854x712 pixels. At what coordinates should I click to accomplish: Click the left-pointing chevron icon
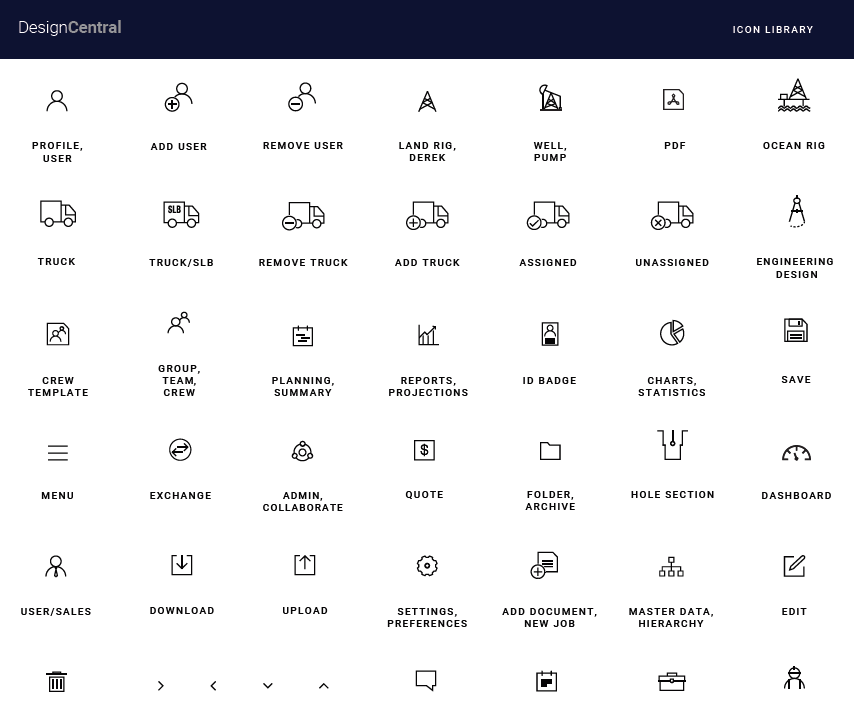(x=214, y=686)
